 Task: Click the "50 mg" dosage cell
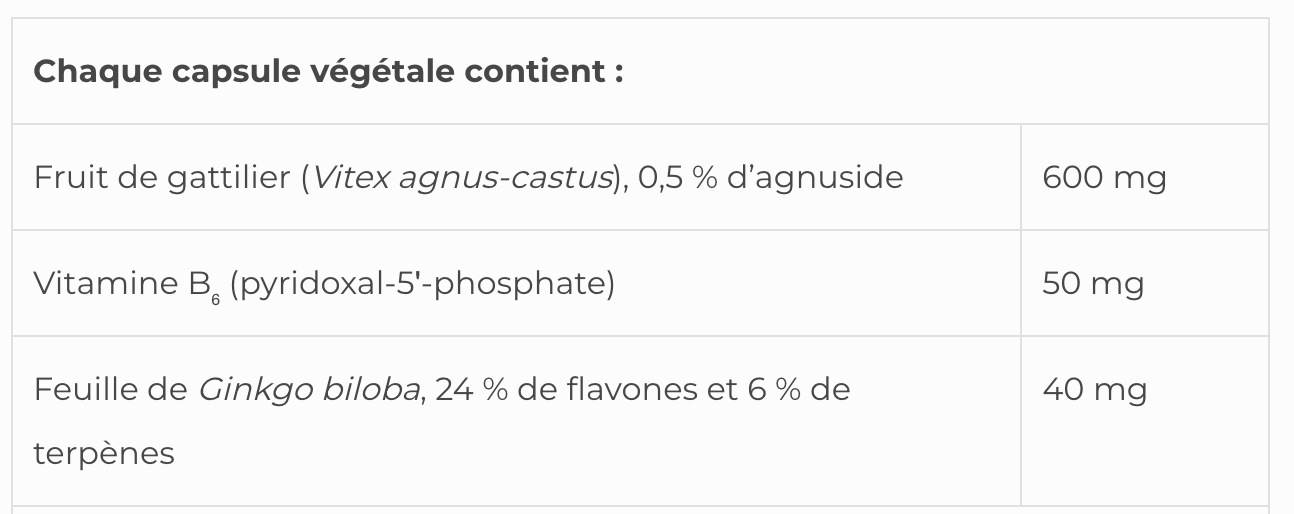click(x=1093, y=284)
